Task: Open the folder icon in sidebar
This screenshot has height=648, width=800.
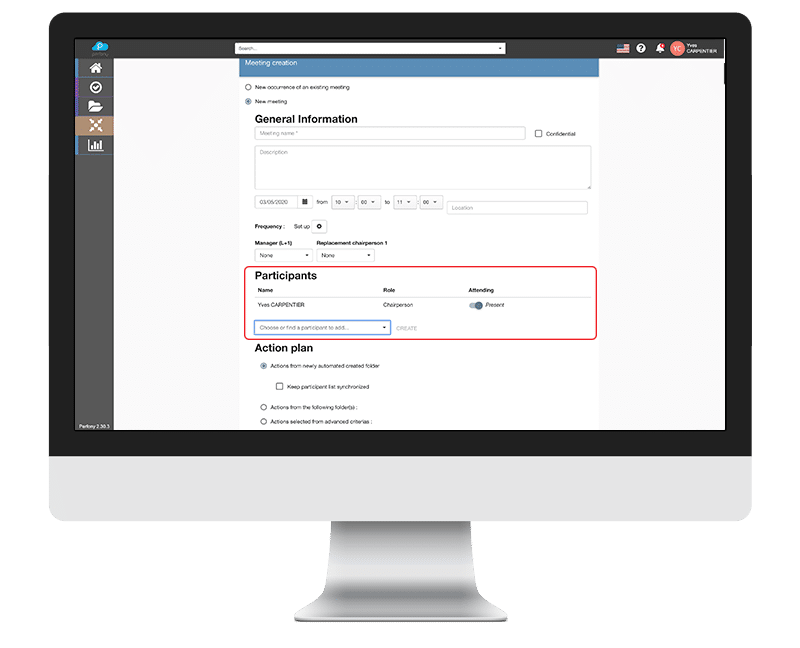Action: coord(95,106)
